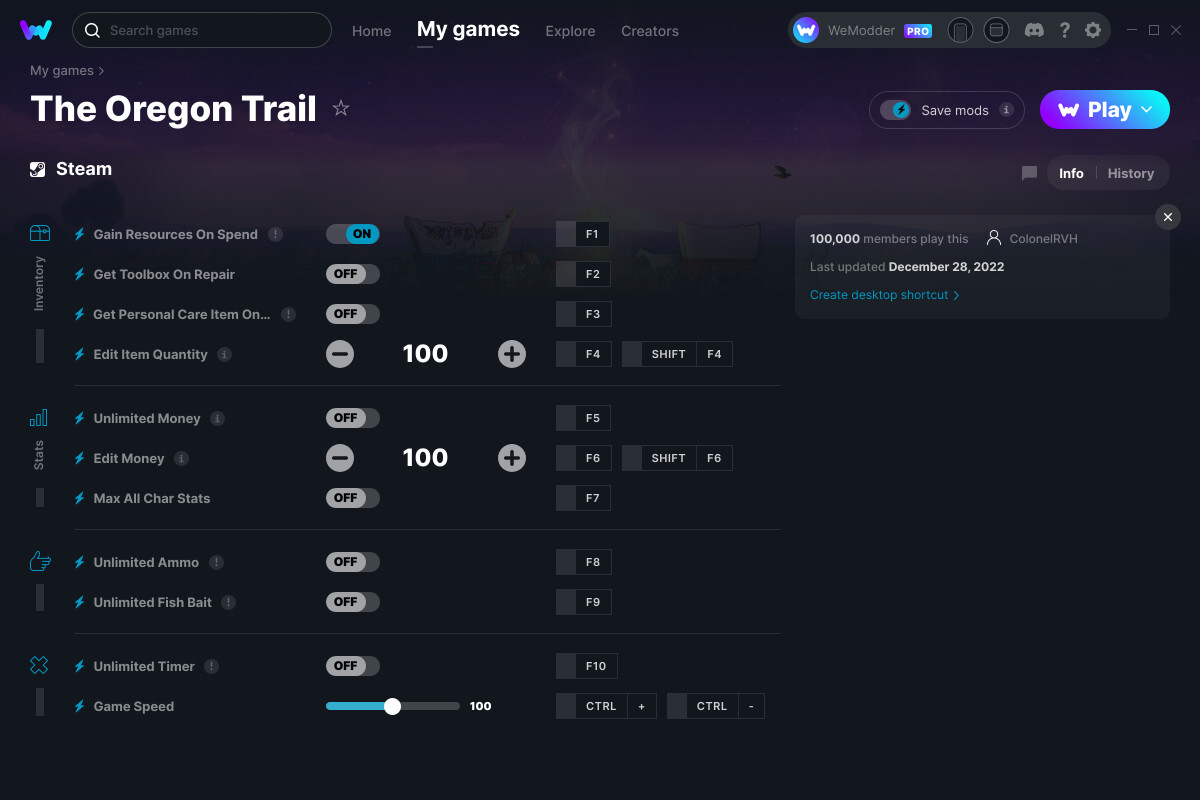Enable Max All Char Stats

pyautogui.click(x=353, y=498)
